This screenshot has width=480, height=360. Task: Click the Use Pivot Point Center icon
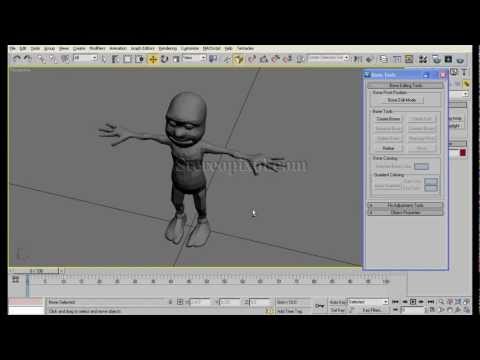point(213,59)
